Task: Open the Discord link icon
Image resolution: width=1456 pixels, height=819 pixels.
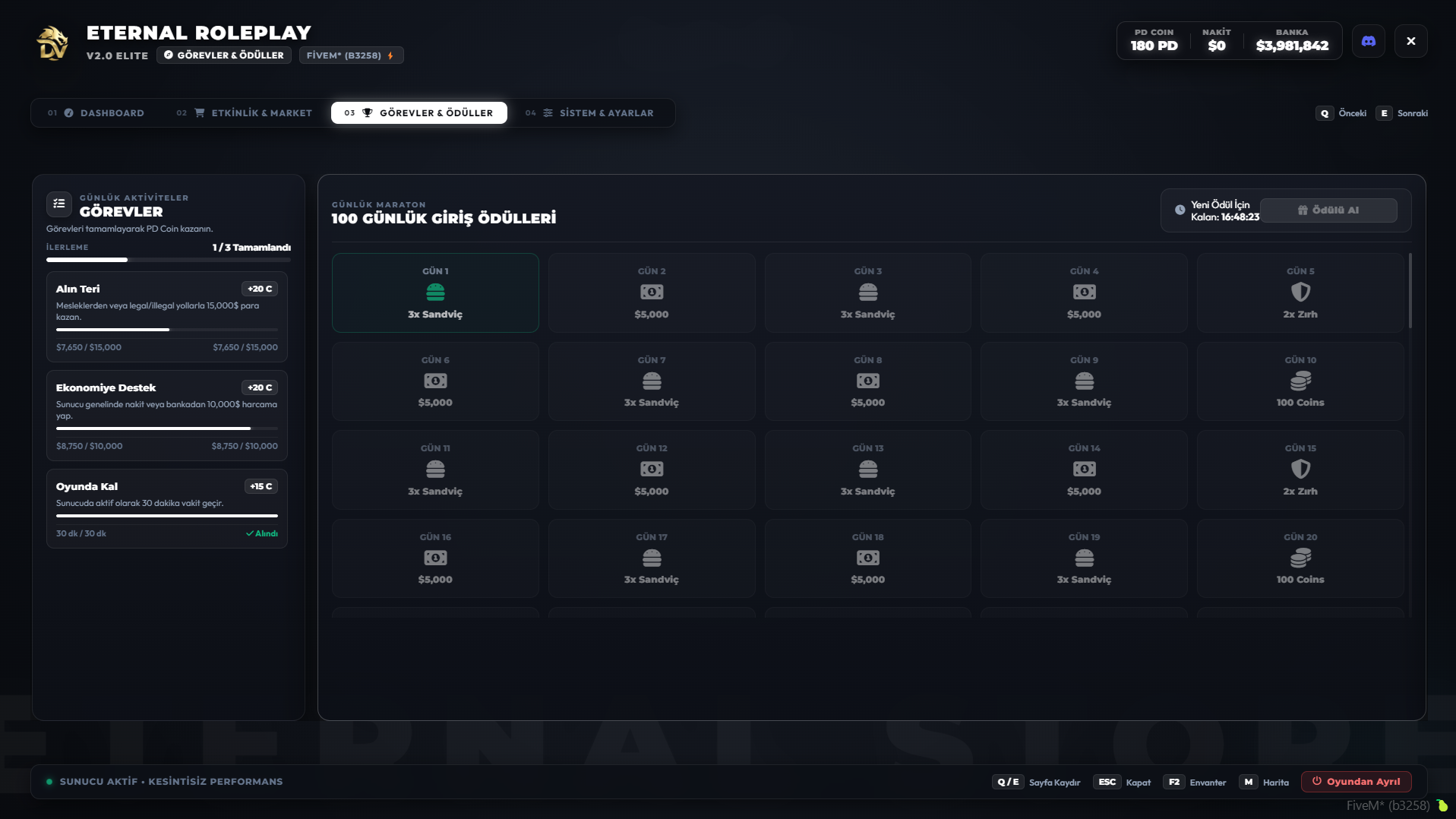Action: point(1368,41)
